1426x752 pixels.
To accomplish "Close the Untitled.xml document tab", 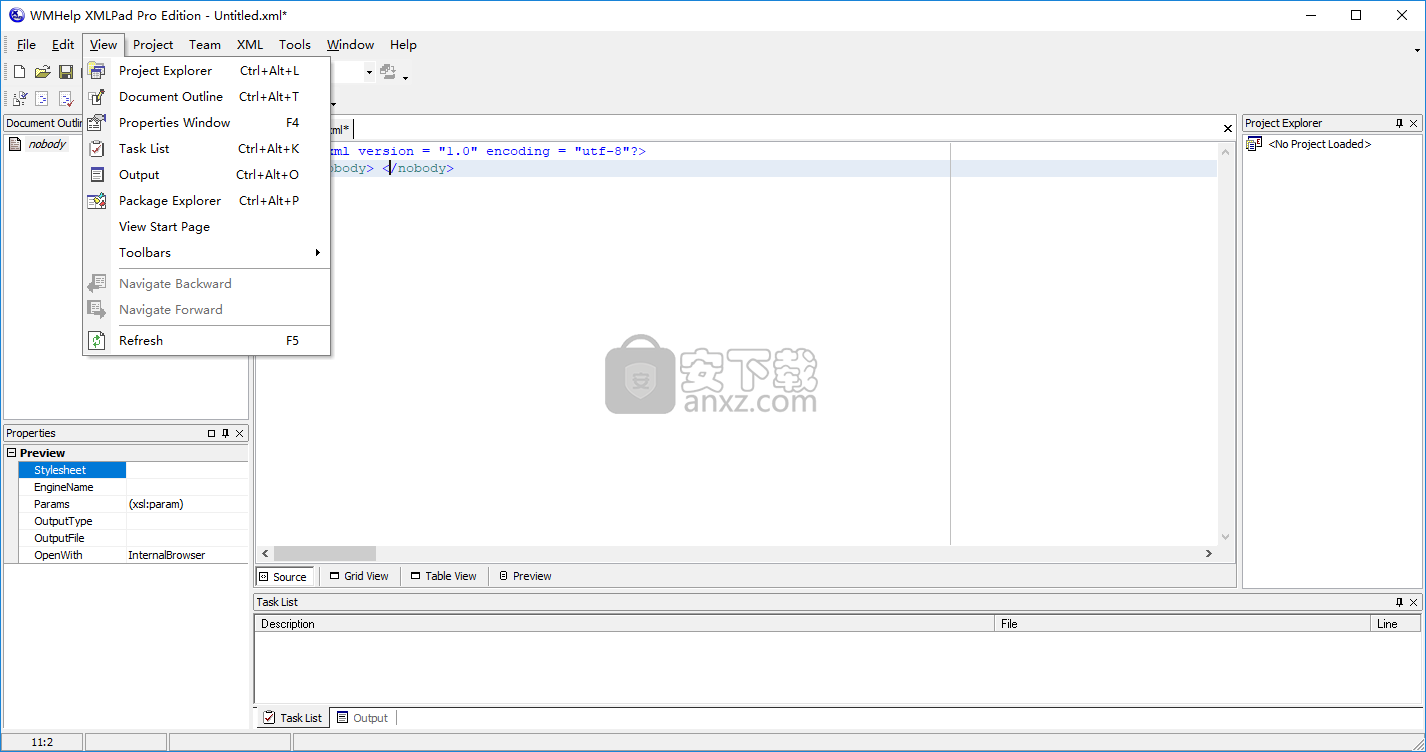I will [1228, 129].
